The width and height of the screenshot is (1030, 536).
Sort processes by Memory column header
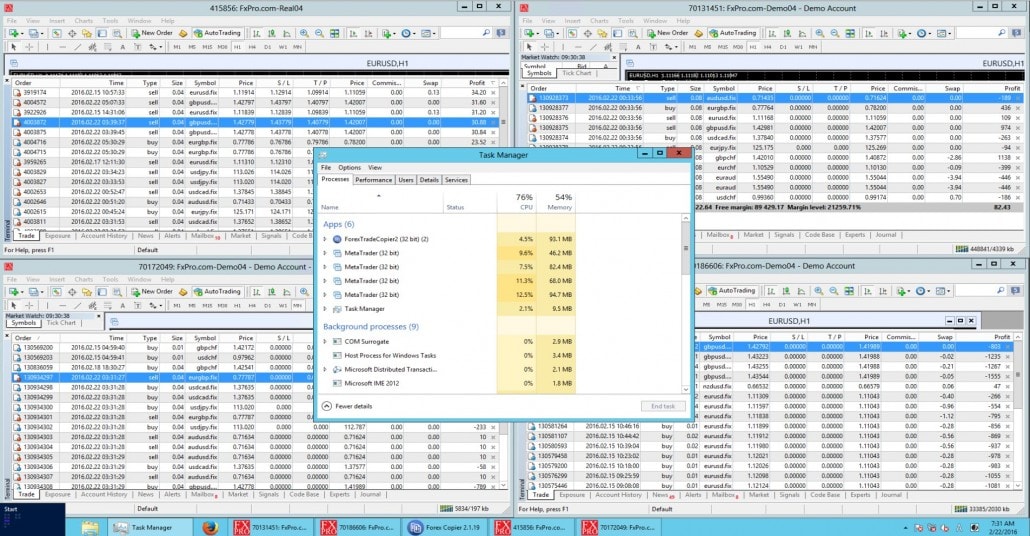(x=556, y=202)
